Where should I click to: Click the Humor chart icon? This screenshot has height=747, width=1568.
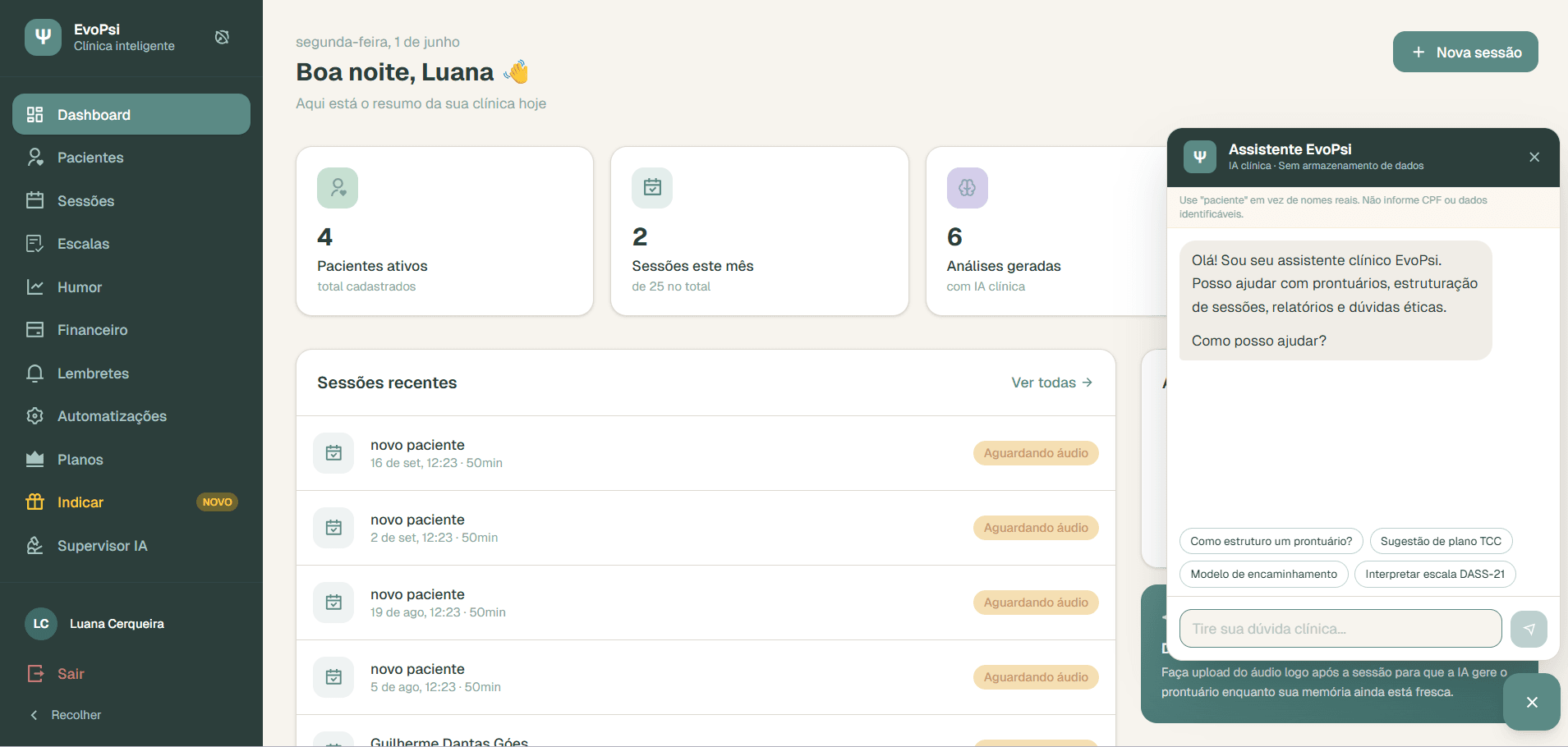pyautogui.click(x=34, y=287)
